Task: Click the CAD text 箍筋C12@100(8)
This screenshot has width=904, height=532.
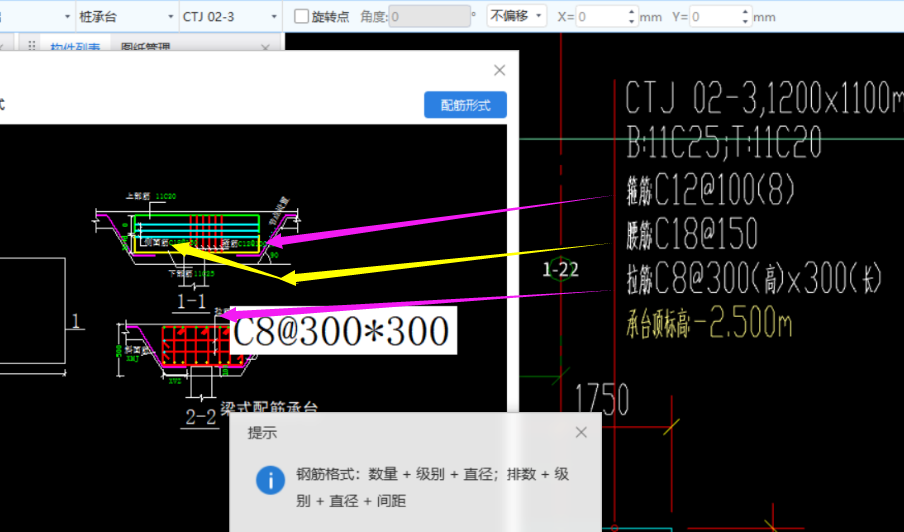Action: (x=711, y=190)
